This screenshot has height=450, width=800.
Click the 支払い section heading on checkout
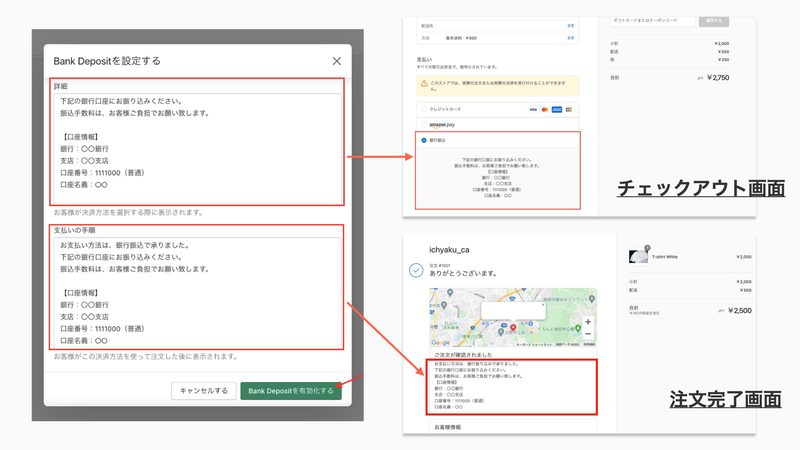pyautogui.click(x=424, y=60)
